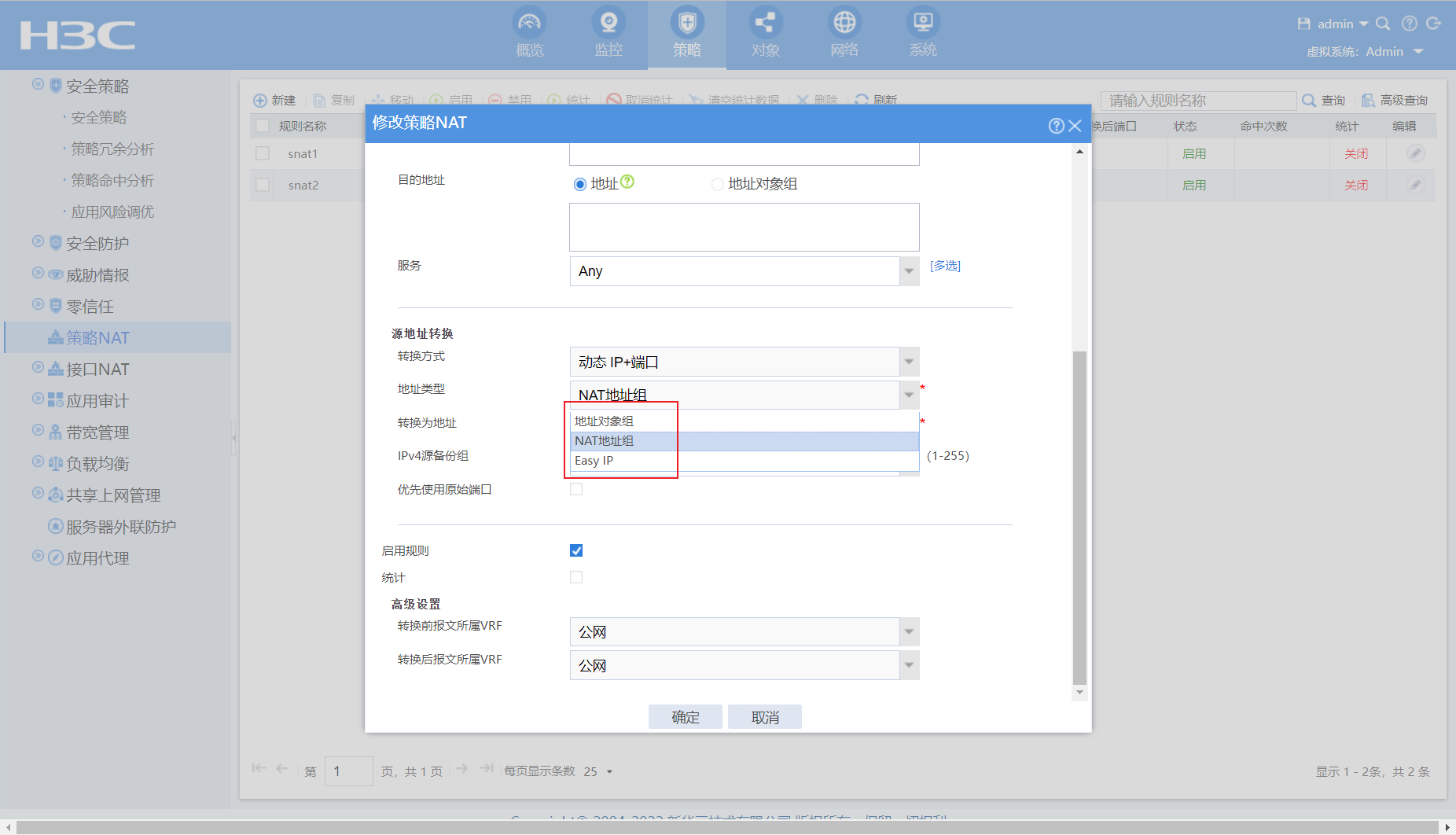Image resolution: width=1456 pixels, height=835 pixels.
Task: Click the edit pencil icon for snat2
Action: click(x=1416, y=185)
